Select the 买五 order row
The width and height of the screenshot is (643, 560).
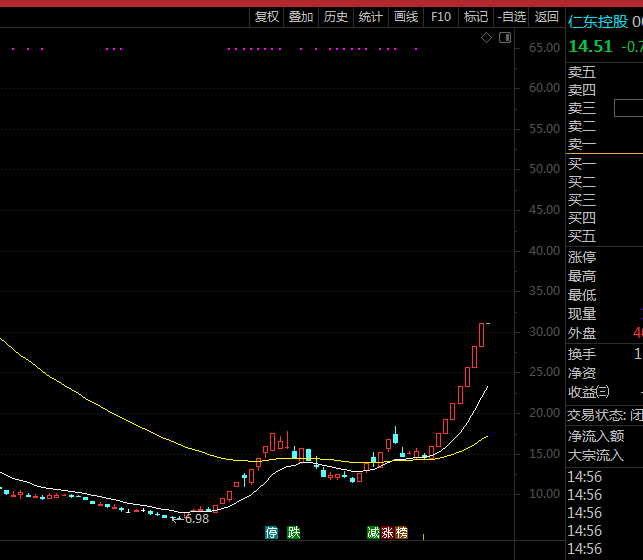(x=604, y=237)
